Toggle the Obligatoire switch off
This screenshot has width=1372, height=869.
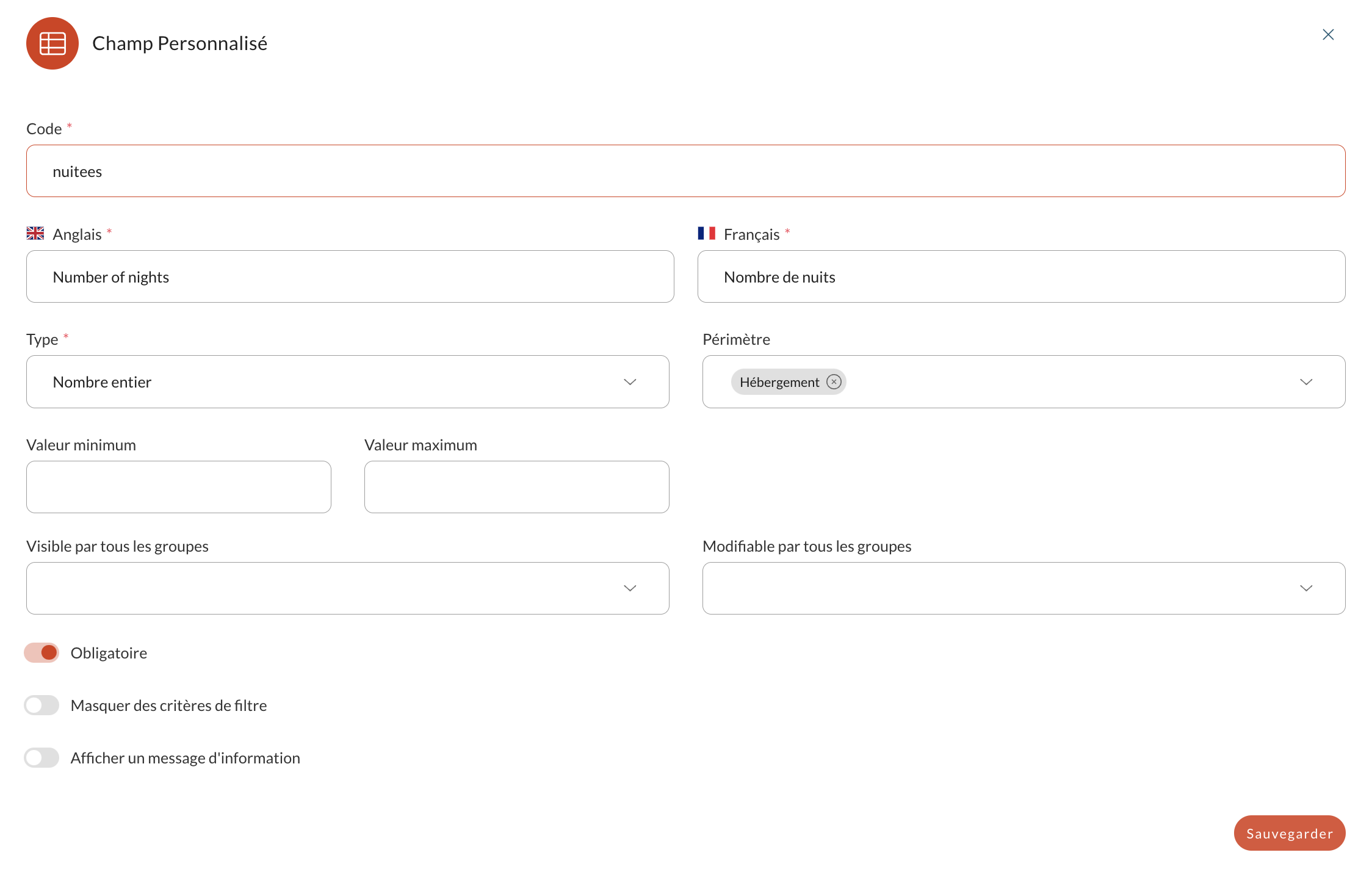41,653
